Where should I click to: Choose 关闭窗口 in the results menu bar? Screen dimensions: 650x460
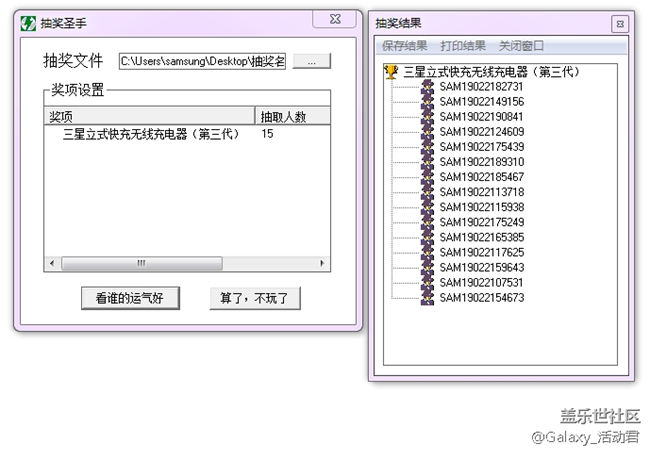pyautogui.click(x=521, y=46)
